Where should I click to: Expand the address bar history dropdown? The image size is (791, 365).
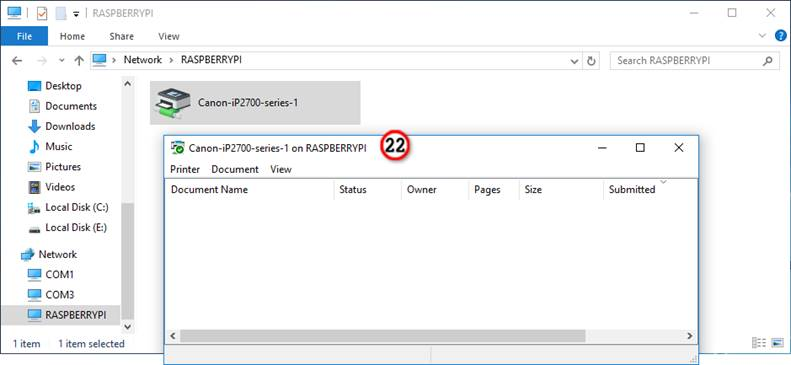pyautogui.click(x=574, y=61)
